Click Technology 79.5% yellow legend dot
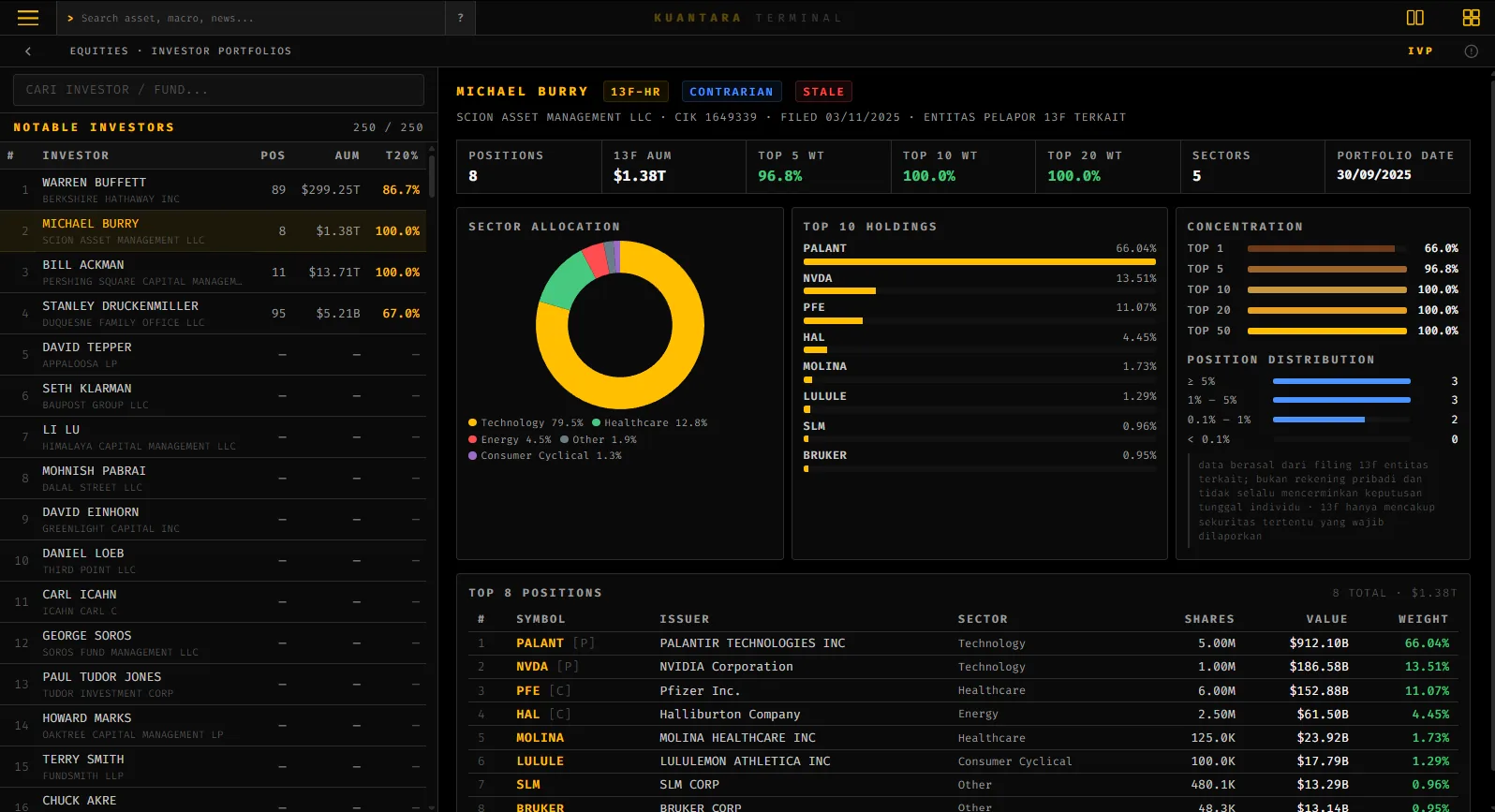Screen dimensions: 1495x812 pyautogui.click(x=473, y=422)
